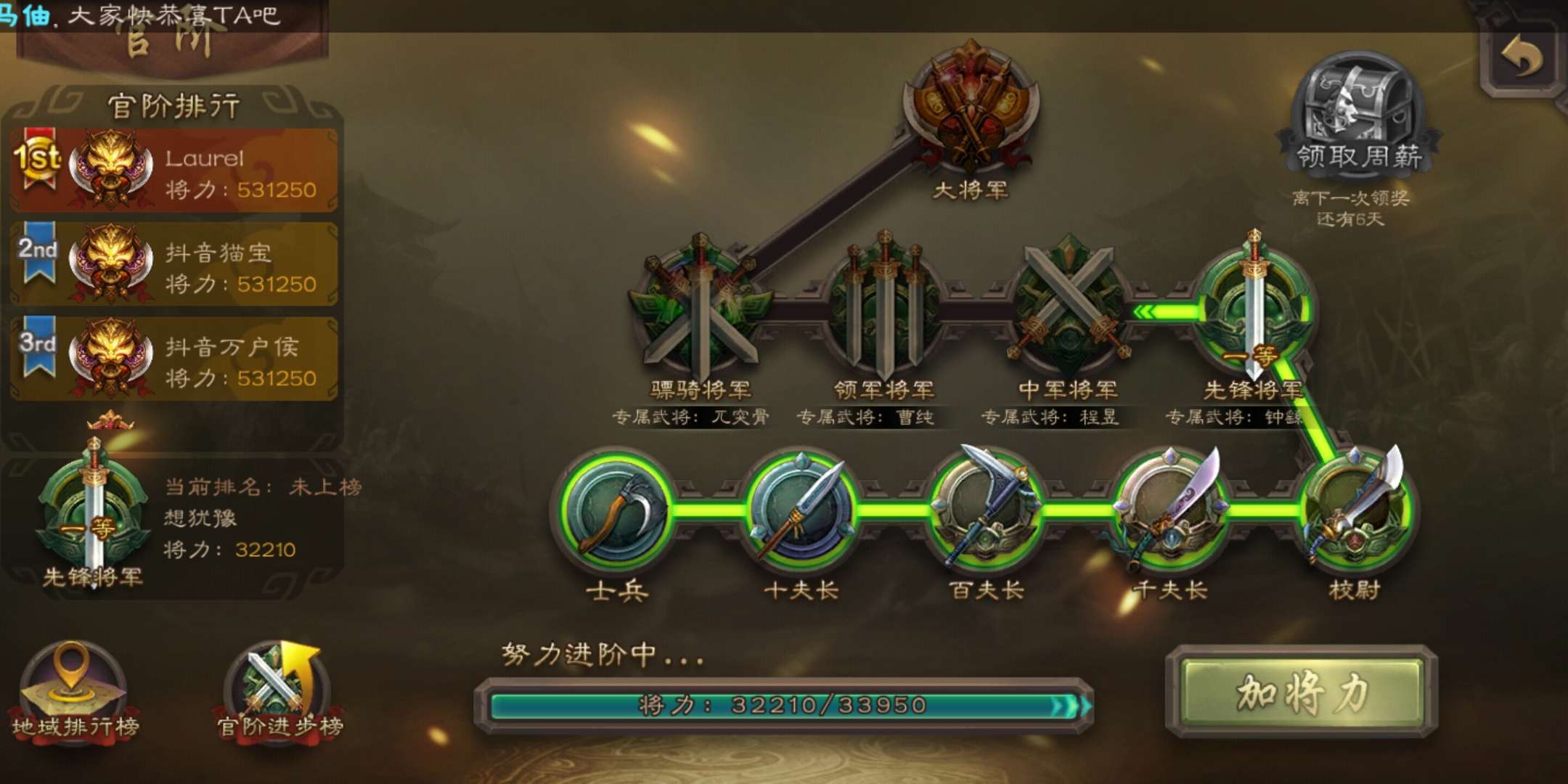Tap the 将力 progress bar
The width and height of the screenshot is (1568, 784).
click(784, 705)
